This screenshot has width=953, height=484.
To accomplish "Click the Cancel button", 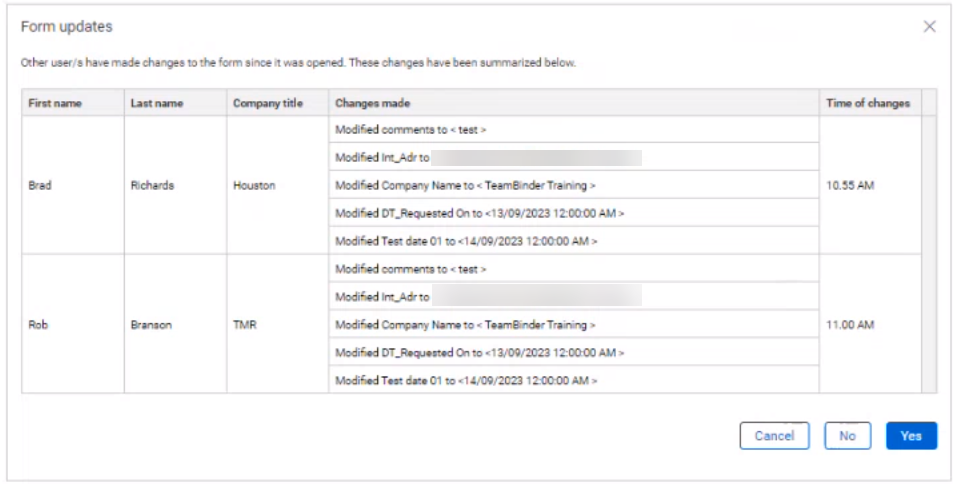I will click(774, 436).
